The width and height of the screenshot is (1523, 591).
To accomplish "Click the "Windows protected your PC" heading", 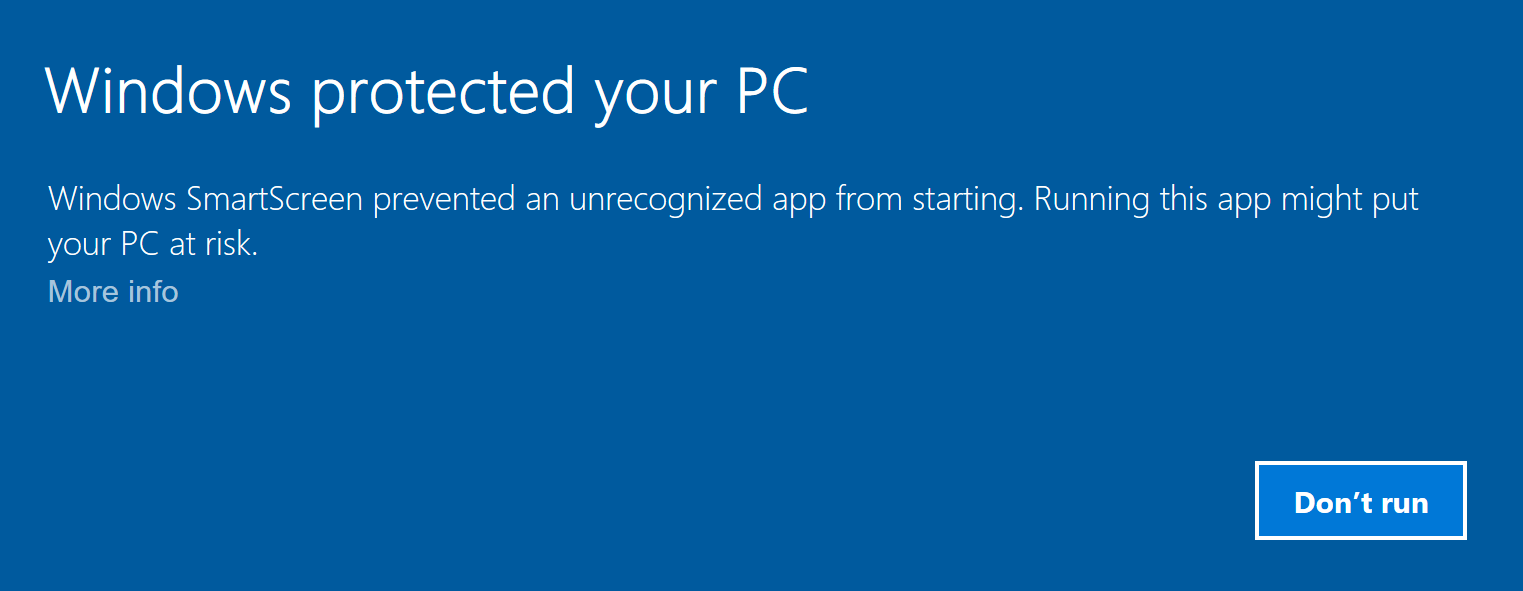I will pyautogui.click(x=426, y=92).
